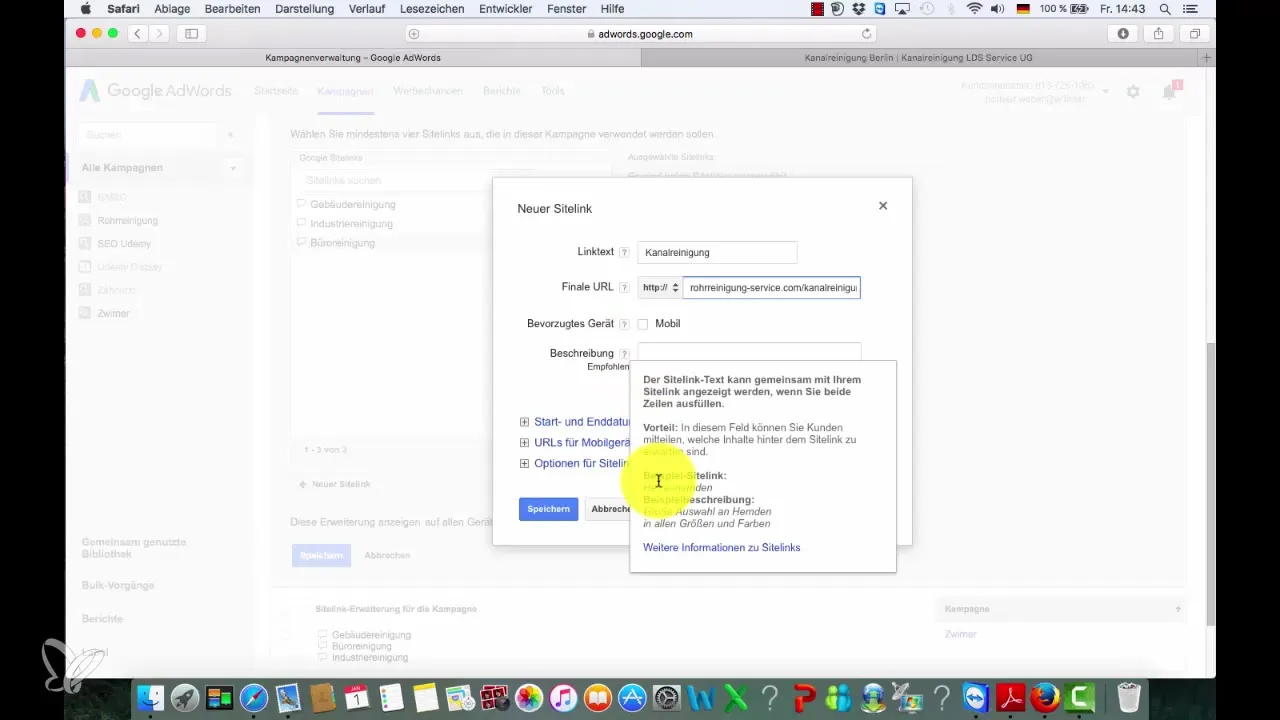Viewport: 1280px width, 720px height.
Task: Select Zwirner campaign in sidebar
Action: [x=112, y=313]
